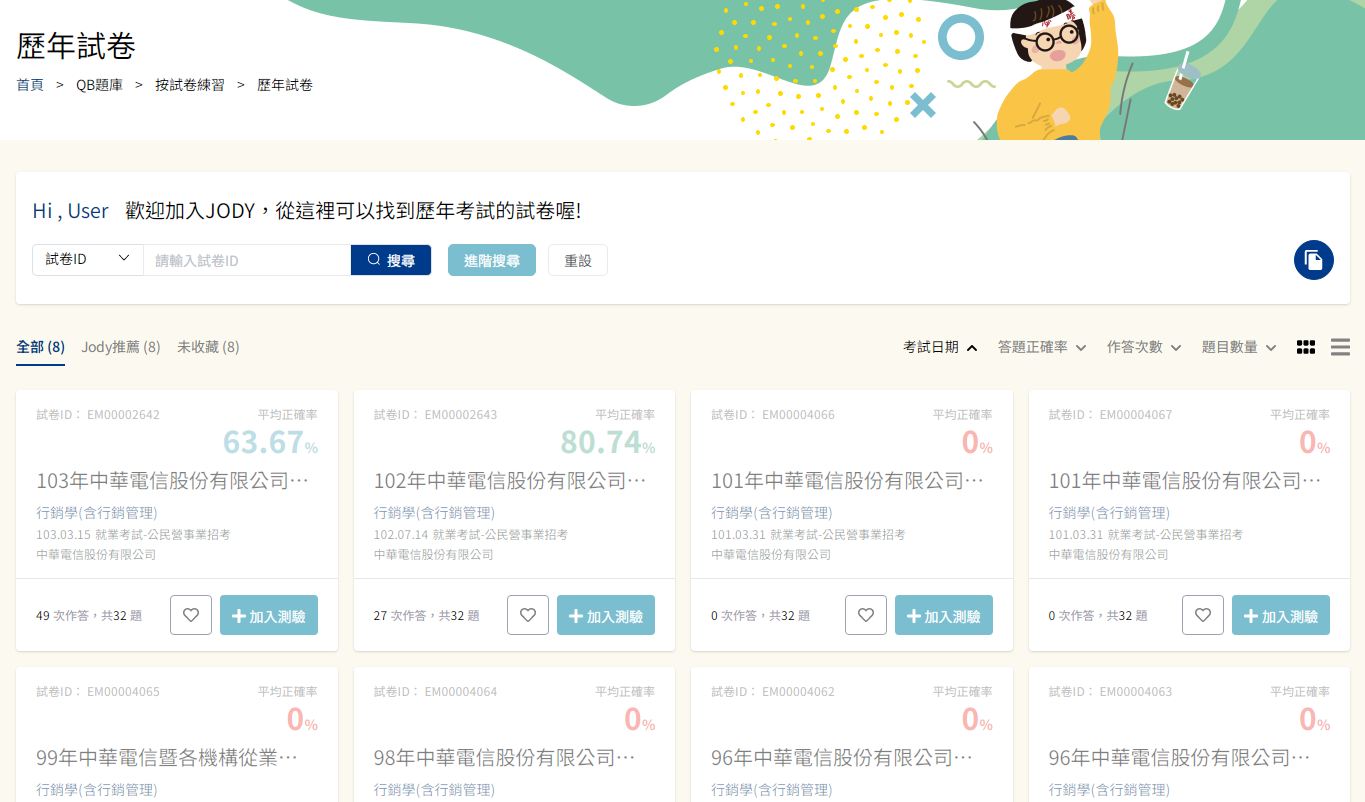The image size is (1365, 802).
Task: Open 按試卷練習 breadcrumb link
Action: [x=190, y=85]
